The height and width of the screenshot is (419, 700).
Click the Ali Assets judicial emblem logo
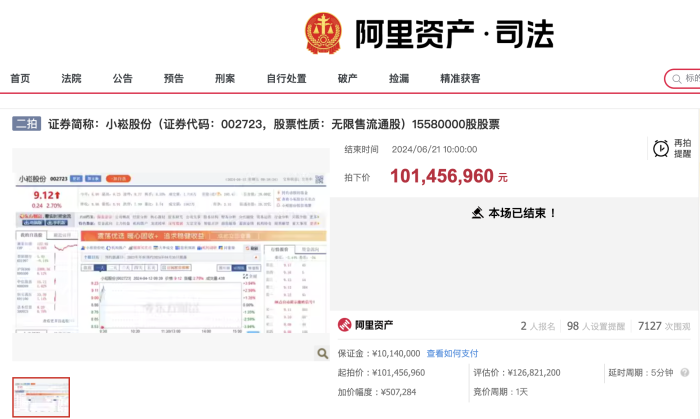[x=323, y=33]
